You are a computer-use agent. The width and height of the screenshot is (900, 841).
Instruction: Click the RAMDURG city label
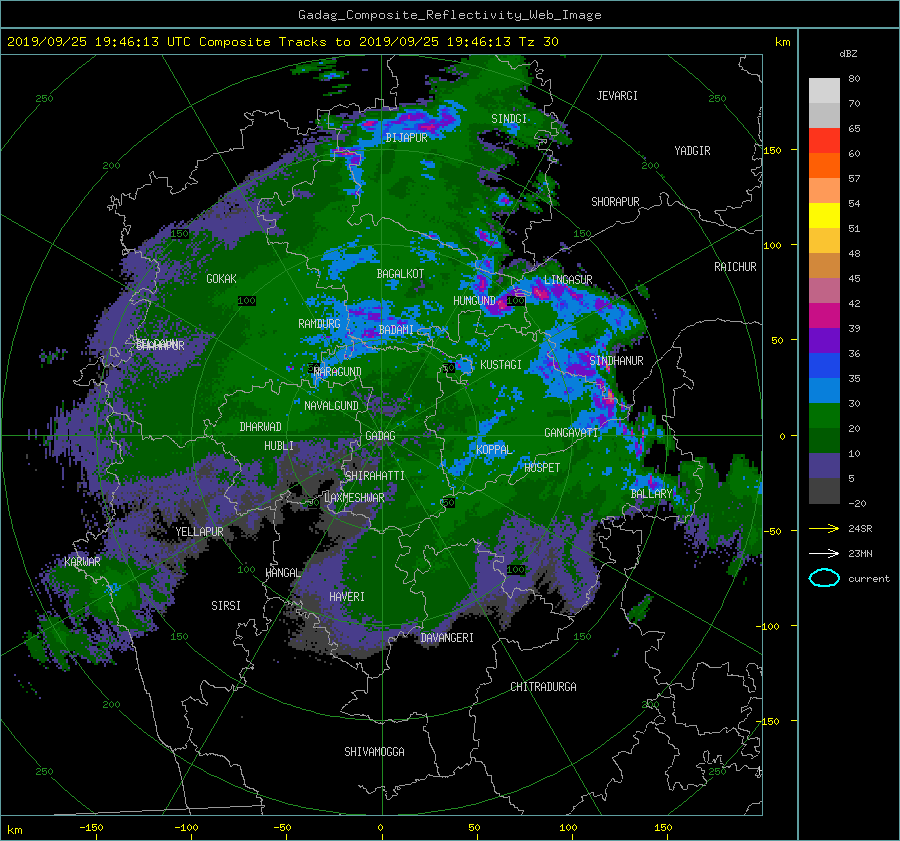[319, 324]
